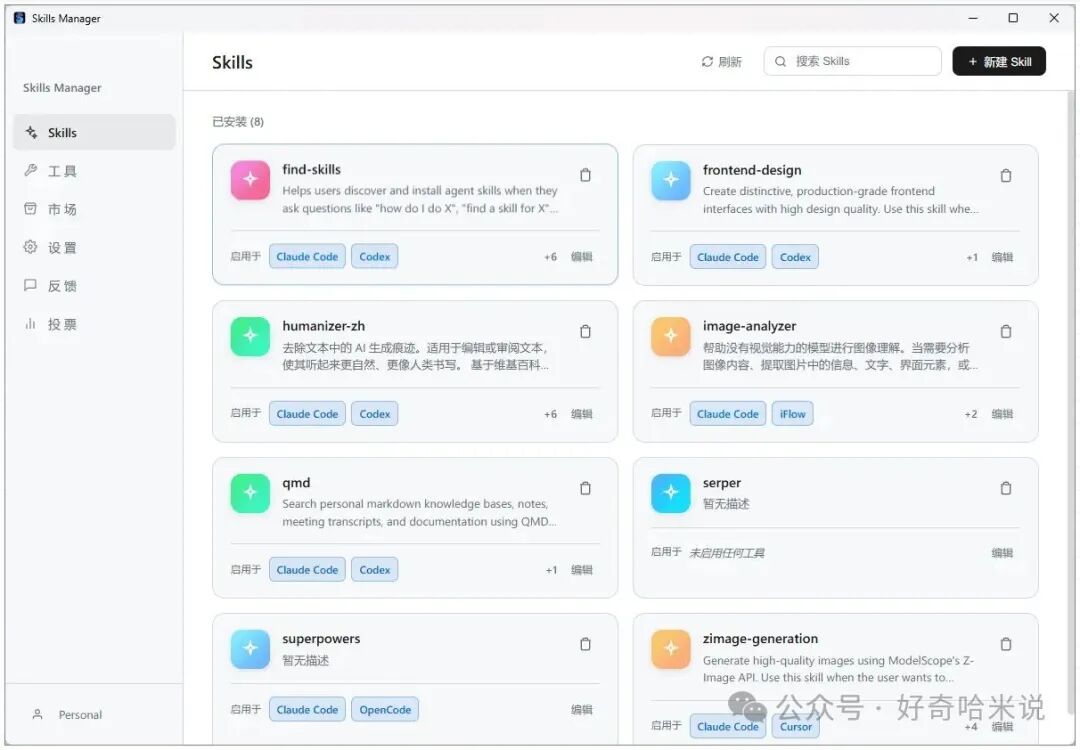The image size is (1080, 750).
Task: Open 反馈 feedback in the sidebar
Action: (x=94, y=286)
